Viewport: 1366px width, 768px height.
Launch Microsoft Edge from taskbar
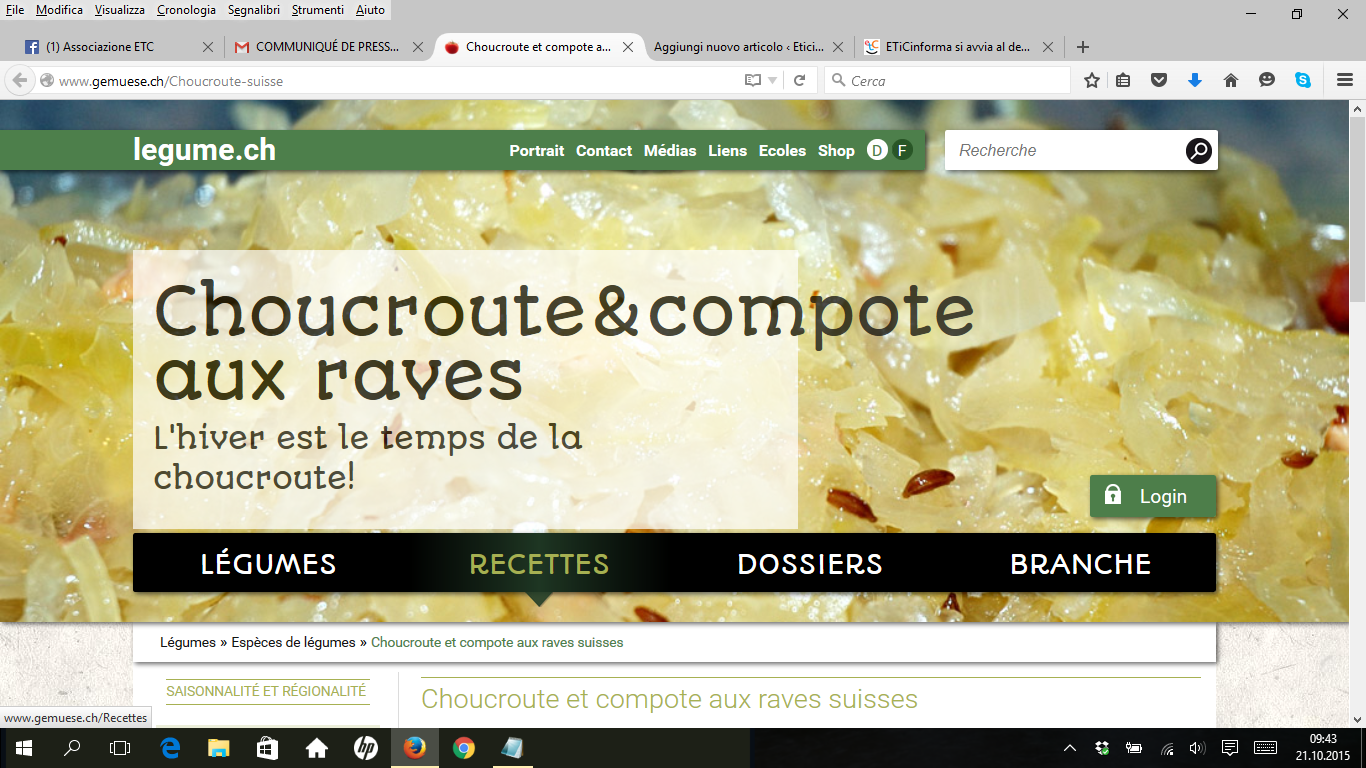pos(170,748)
